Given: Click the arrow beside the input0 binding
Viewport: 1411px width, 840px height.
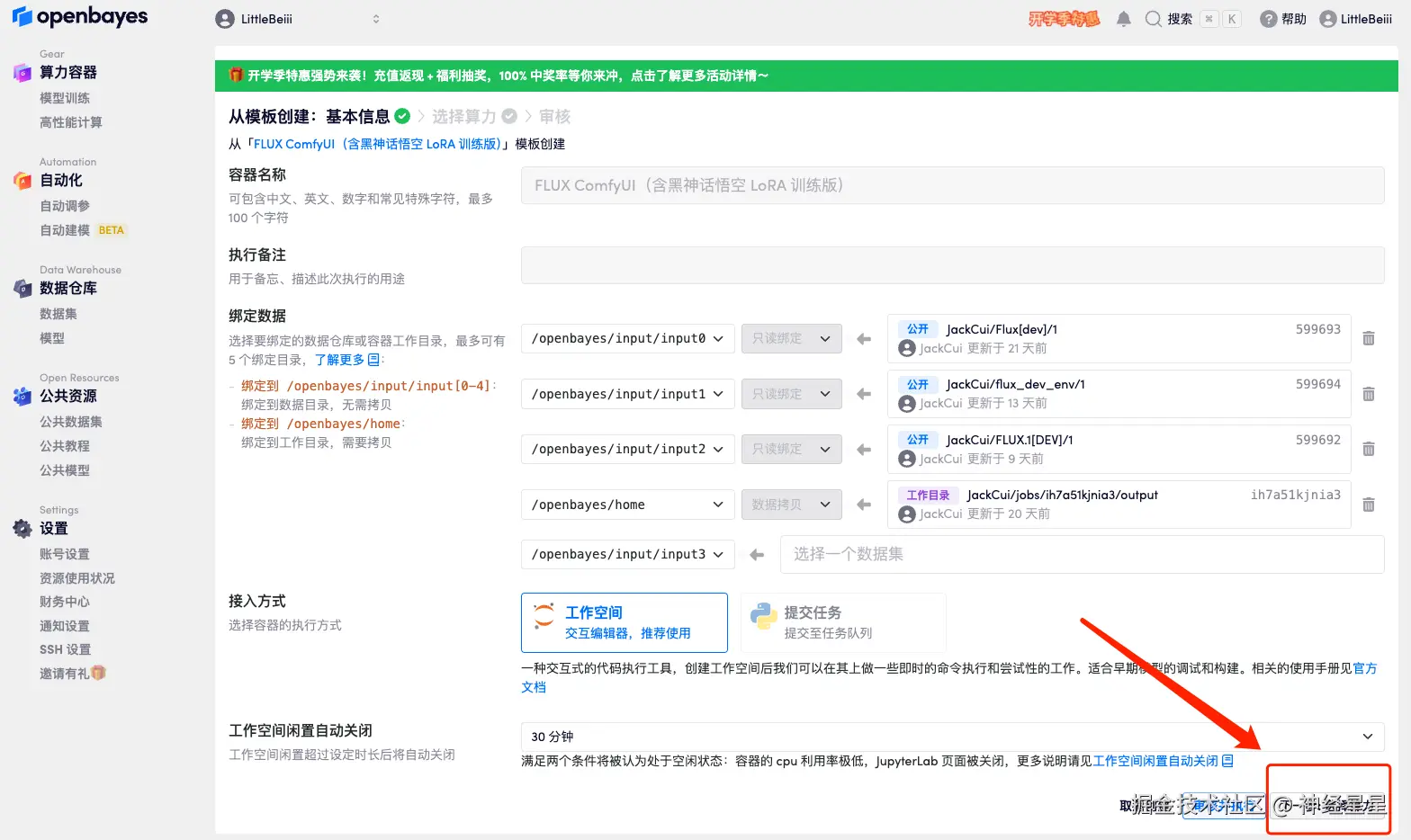Looking at the screenshot, I should (x=864, y=339).
